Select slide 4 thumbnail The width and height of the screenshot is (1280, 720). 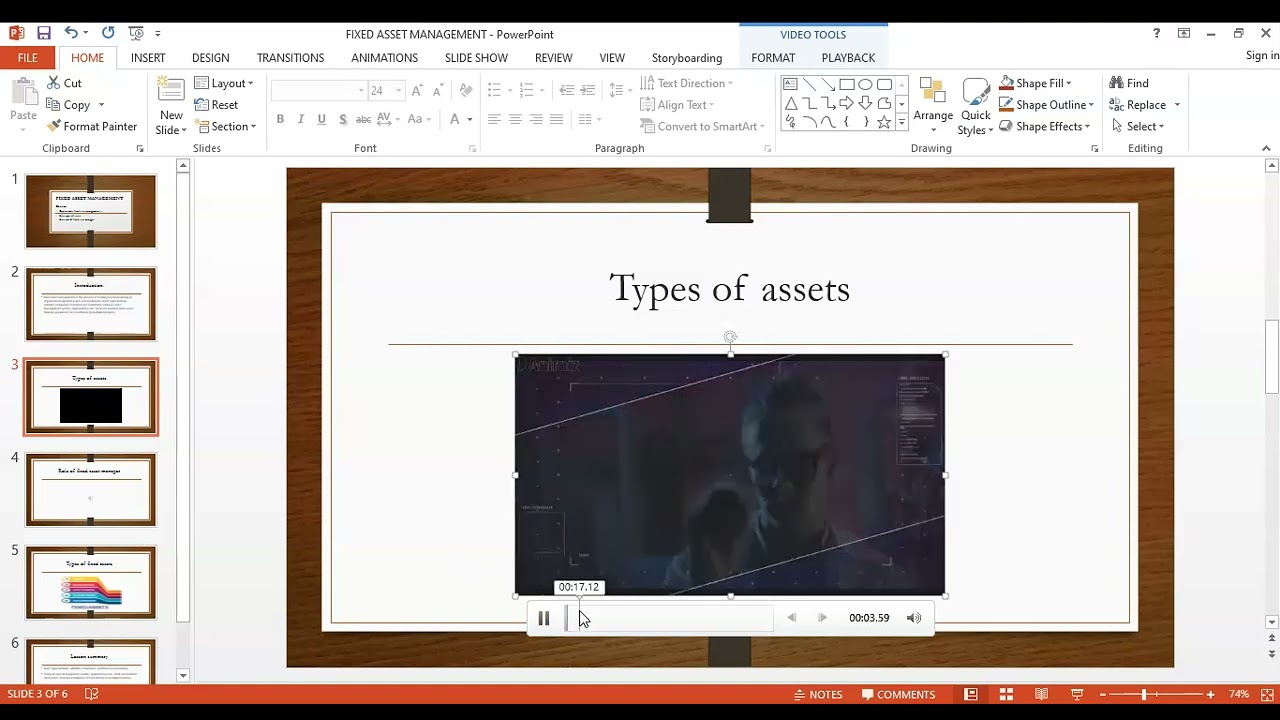pos(91,490)
